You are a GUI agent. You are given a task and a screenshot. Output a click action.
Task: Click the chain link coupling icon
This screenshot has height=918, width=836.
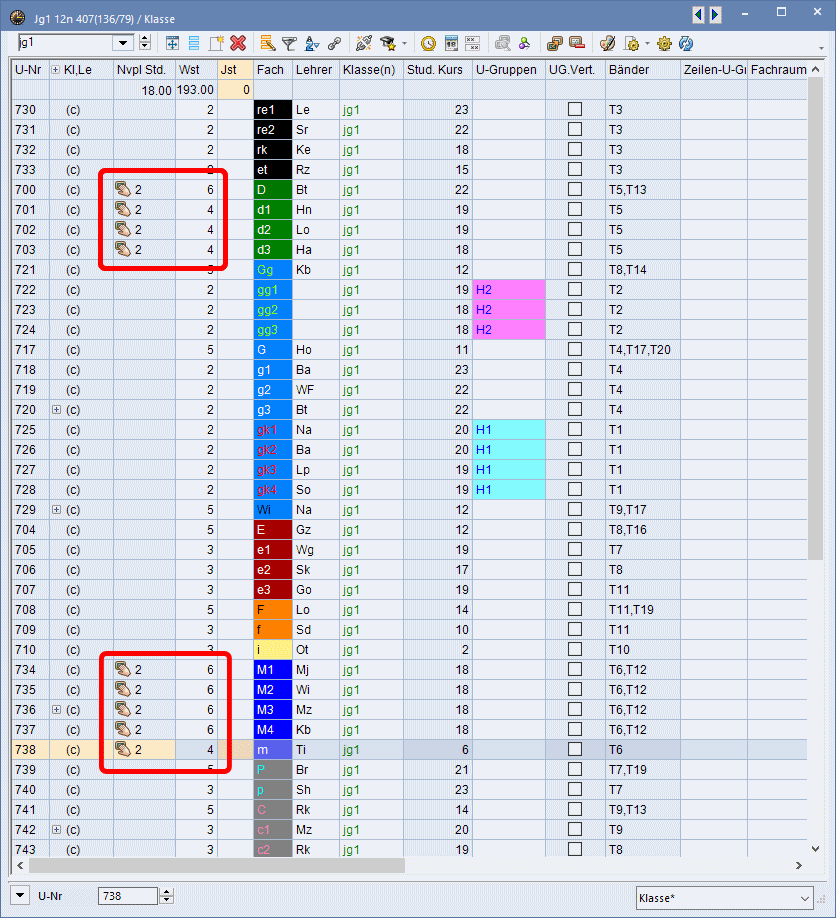pos(334,43)
